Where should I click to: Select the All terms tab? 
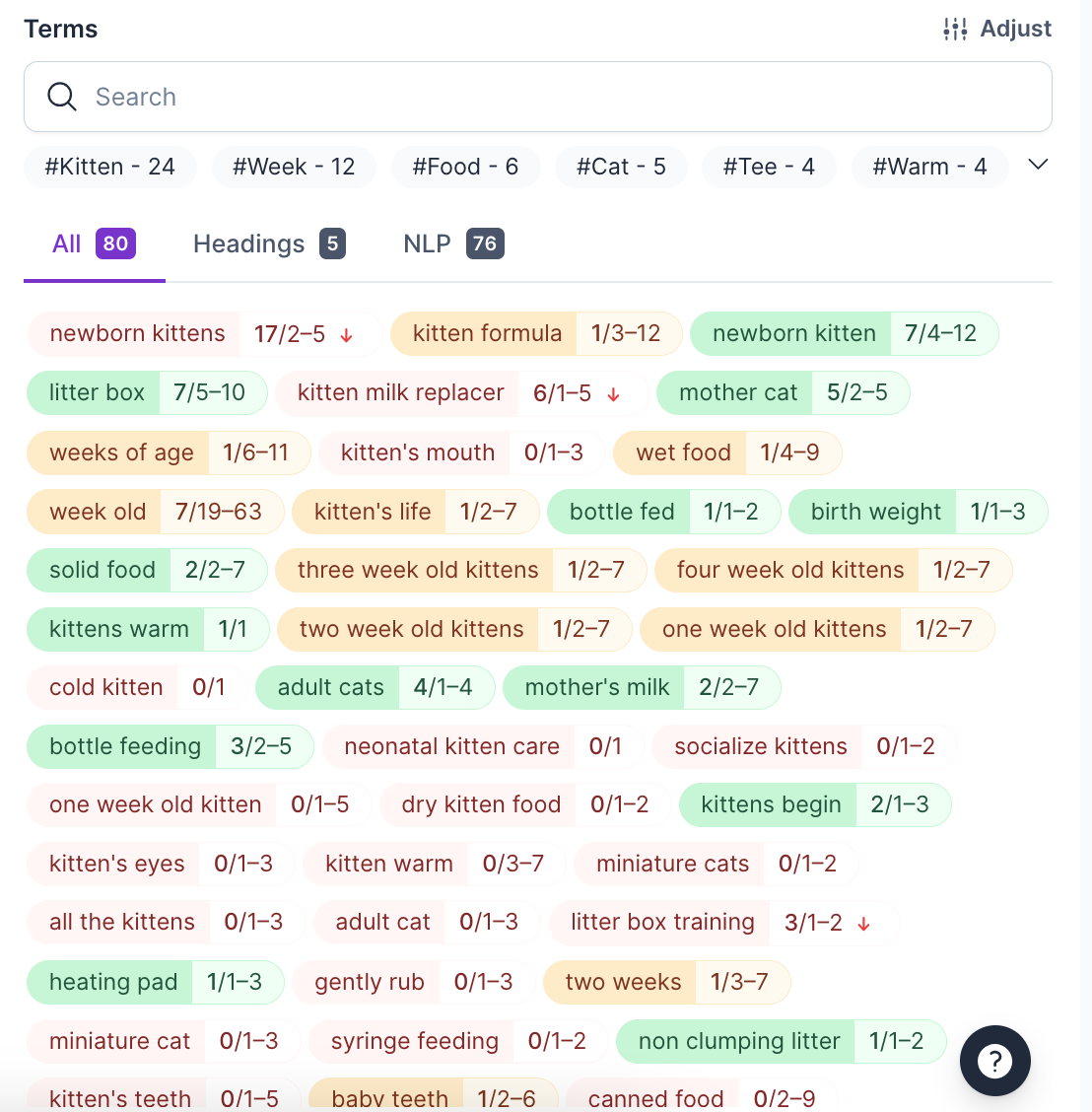(94, 243)
